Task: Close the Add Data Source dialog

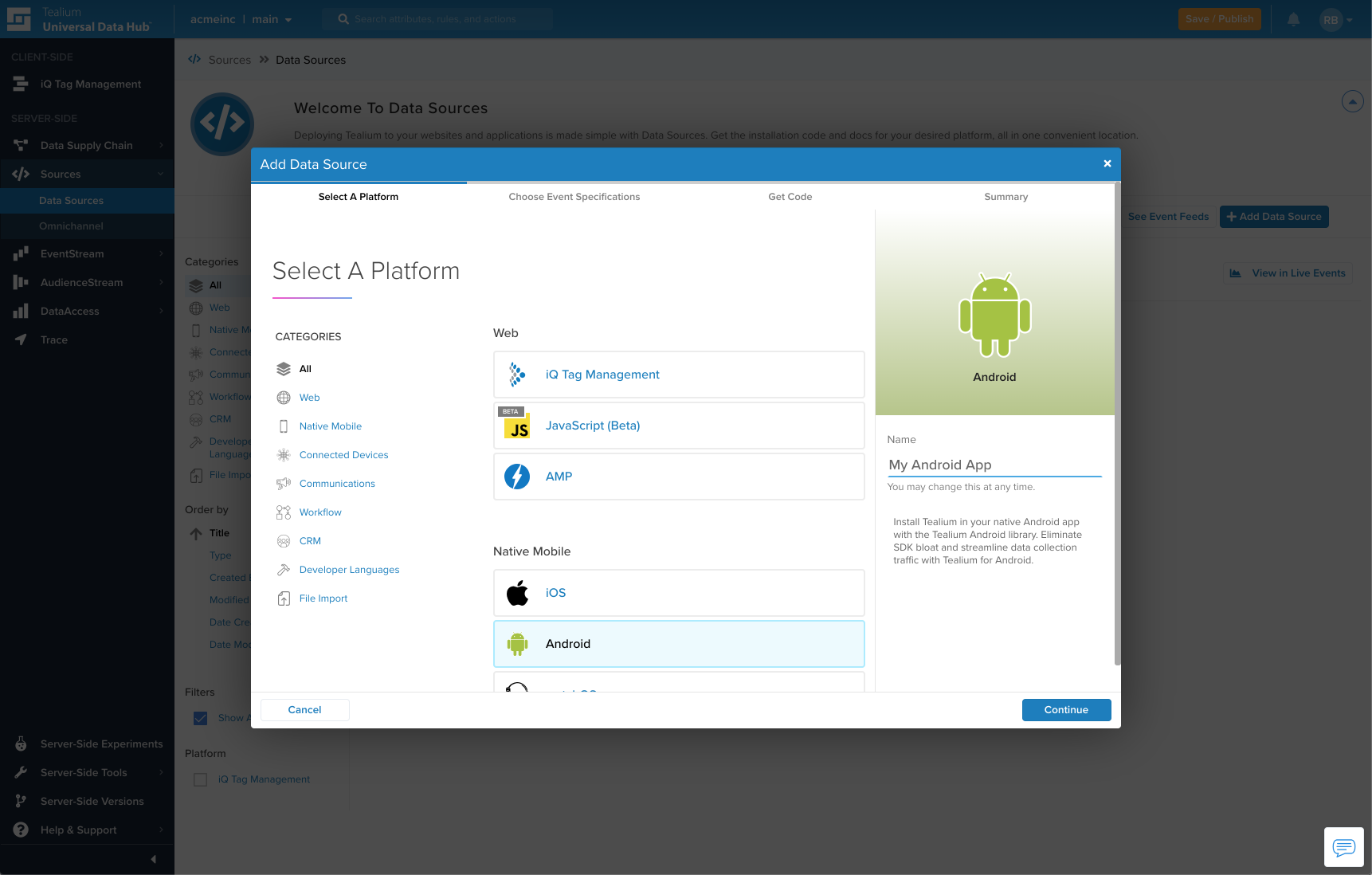Action: (1107, 164)
